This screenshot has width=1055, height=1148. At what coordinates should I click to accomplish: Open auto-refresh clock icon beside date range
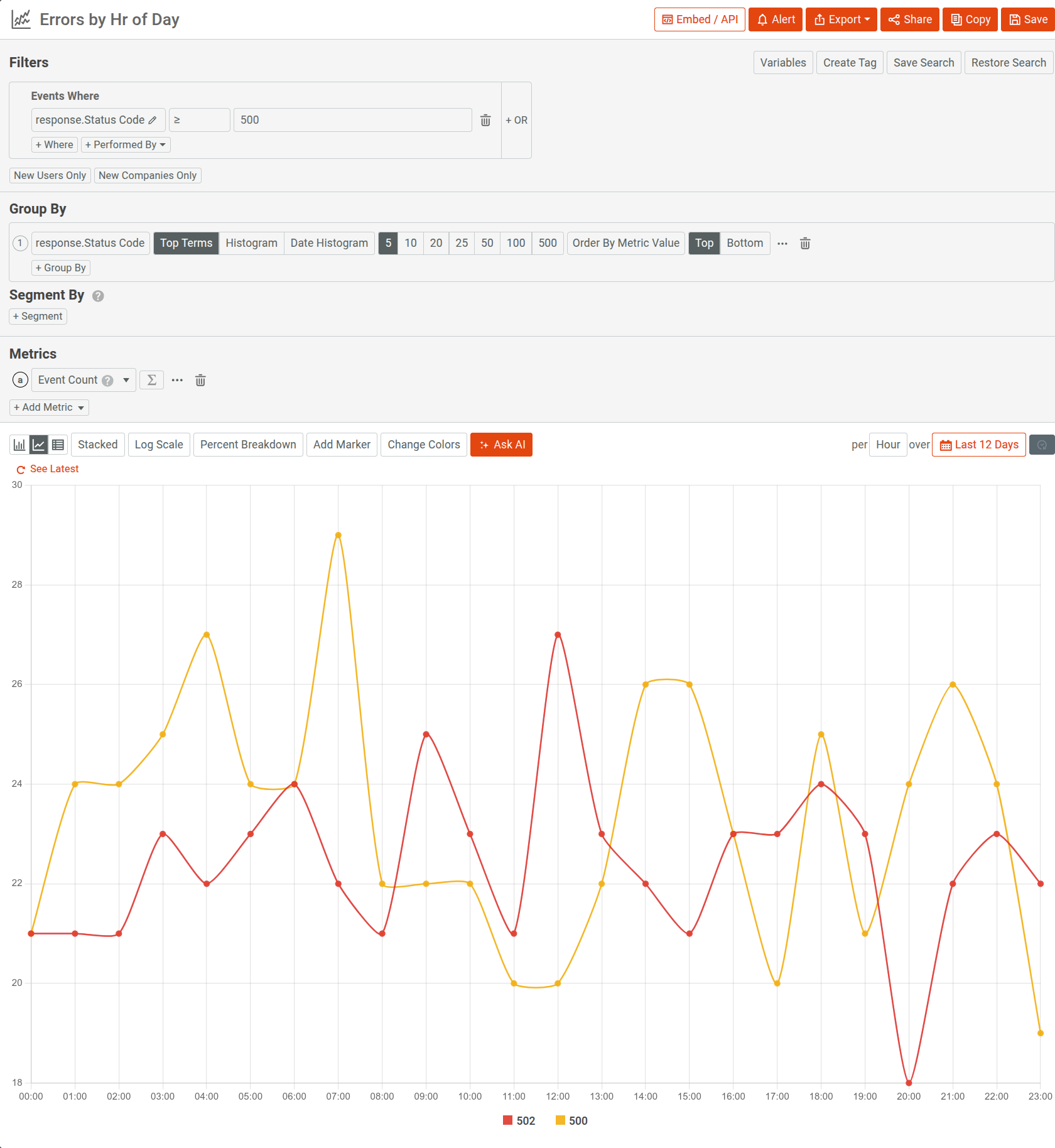pos(1042,445)
